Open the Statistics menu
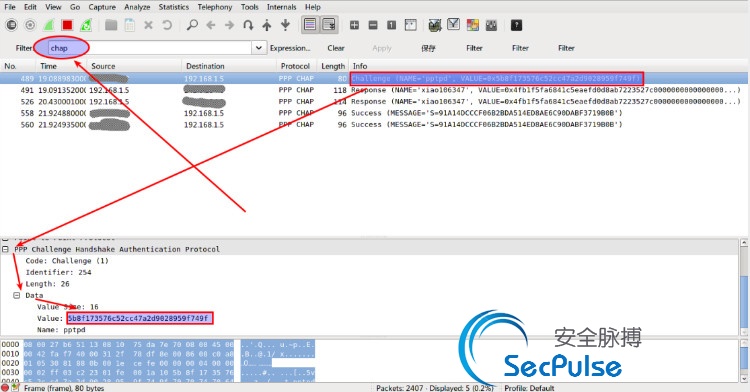Viewport: 750px width, 392px height. click(x=174, y=7)
